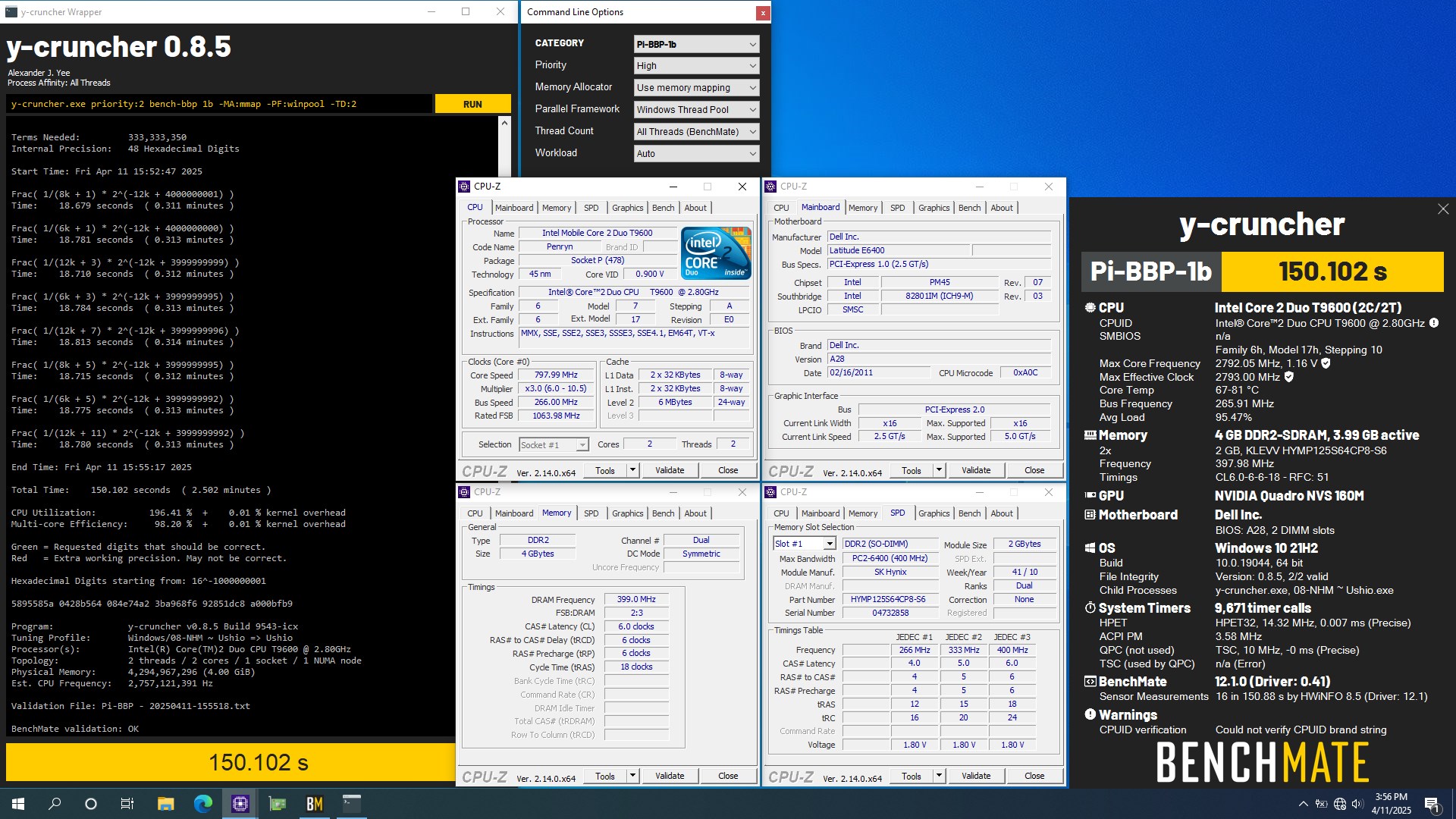Open Tools dropdown arrow in CPU tab window
This screenshot has height=819, width=1456.
pyautogui.click(x=632, y=470)
